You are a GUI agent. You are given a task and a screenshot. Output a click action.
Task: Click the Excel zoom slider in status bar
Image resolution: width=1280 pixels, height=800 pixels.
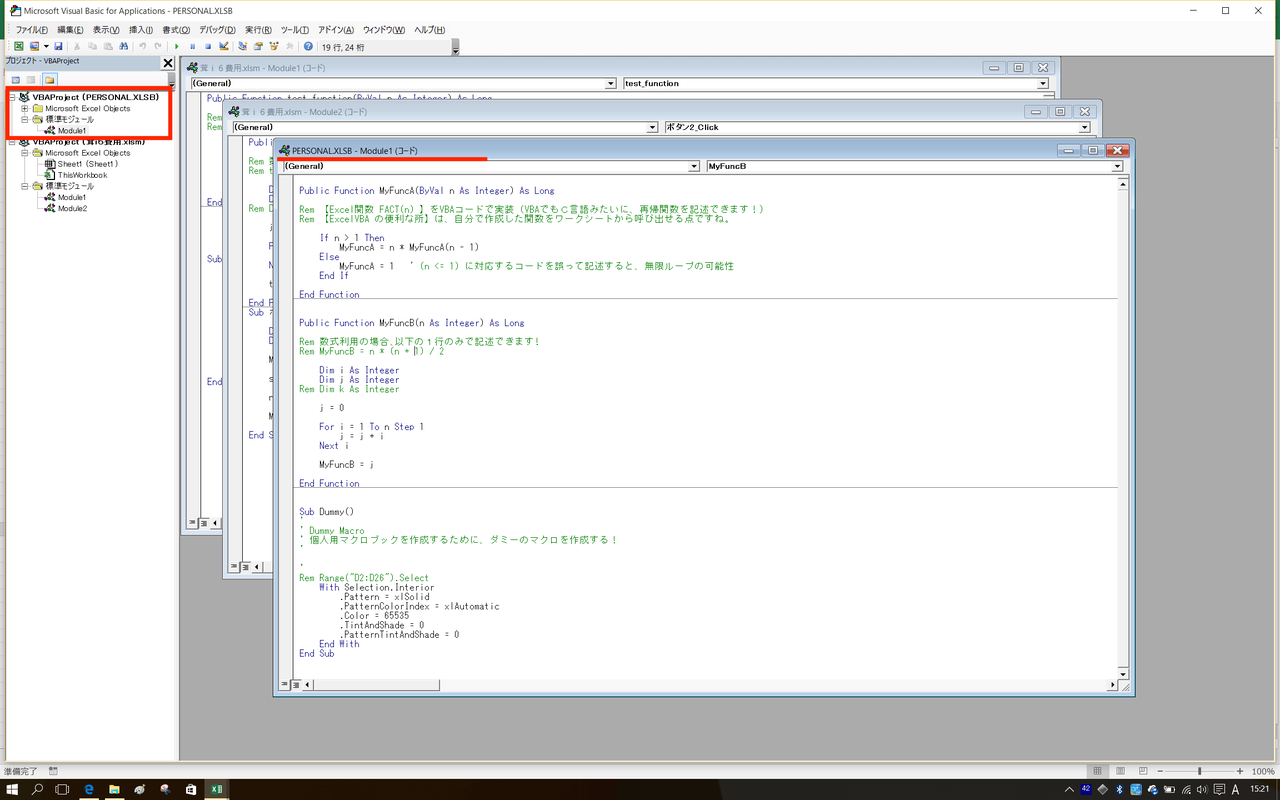1199,771
